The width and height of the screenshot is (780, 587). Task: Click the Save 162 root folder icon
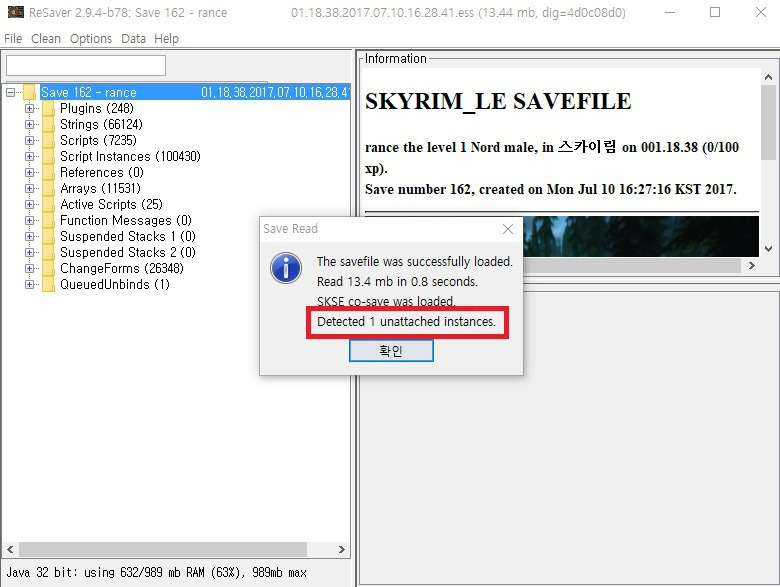point(29,92)
